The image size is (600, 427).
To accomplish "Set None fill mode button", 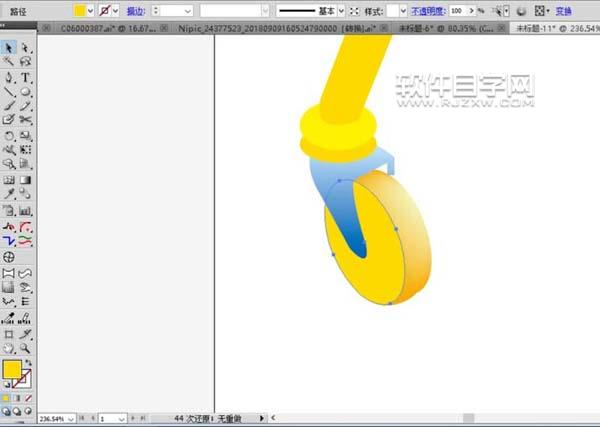I will point(28,398).
